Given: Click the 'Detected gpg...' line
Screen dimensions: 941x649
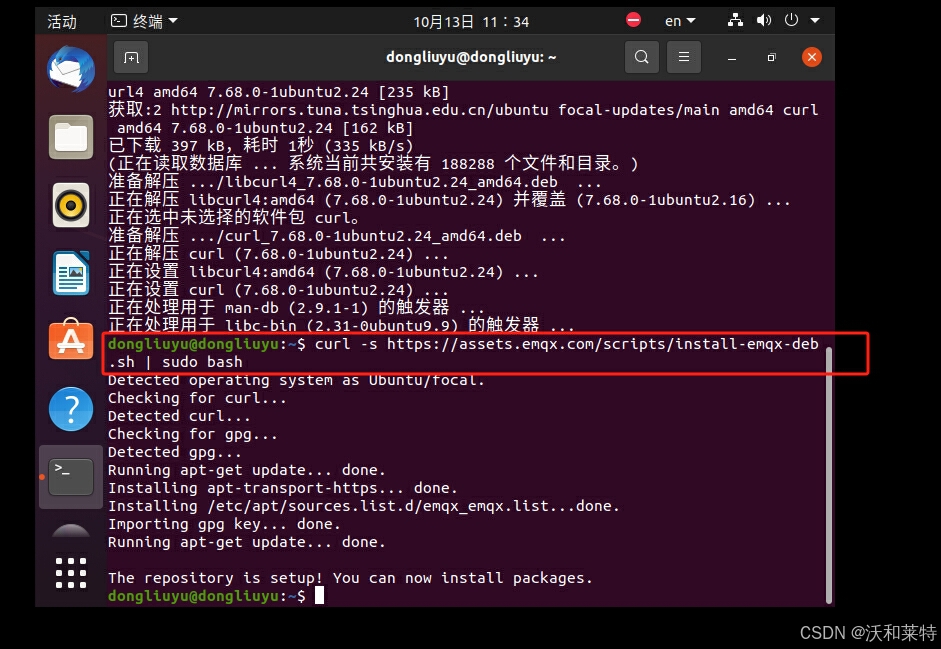Looking at the screenshot, I should (x=175, y=452).
